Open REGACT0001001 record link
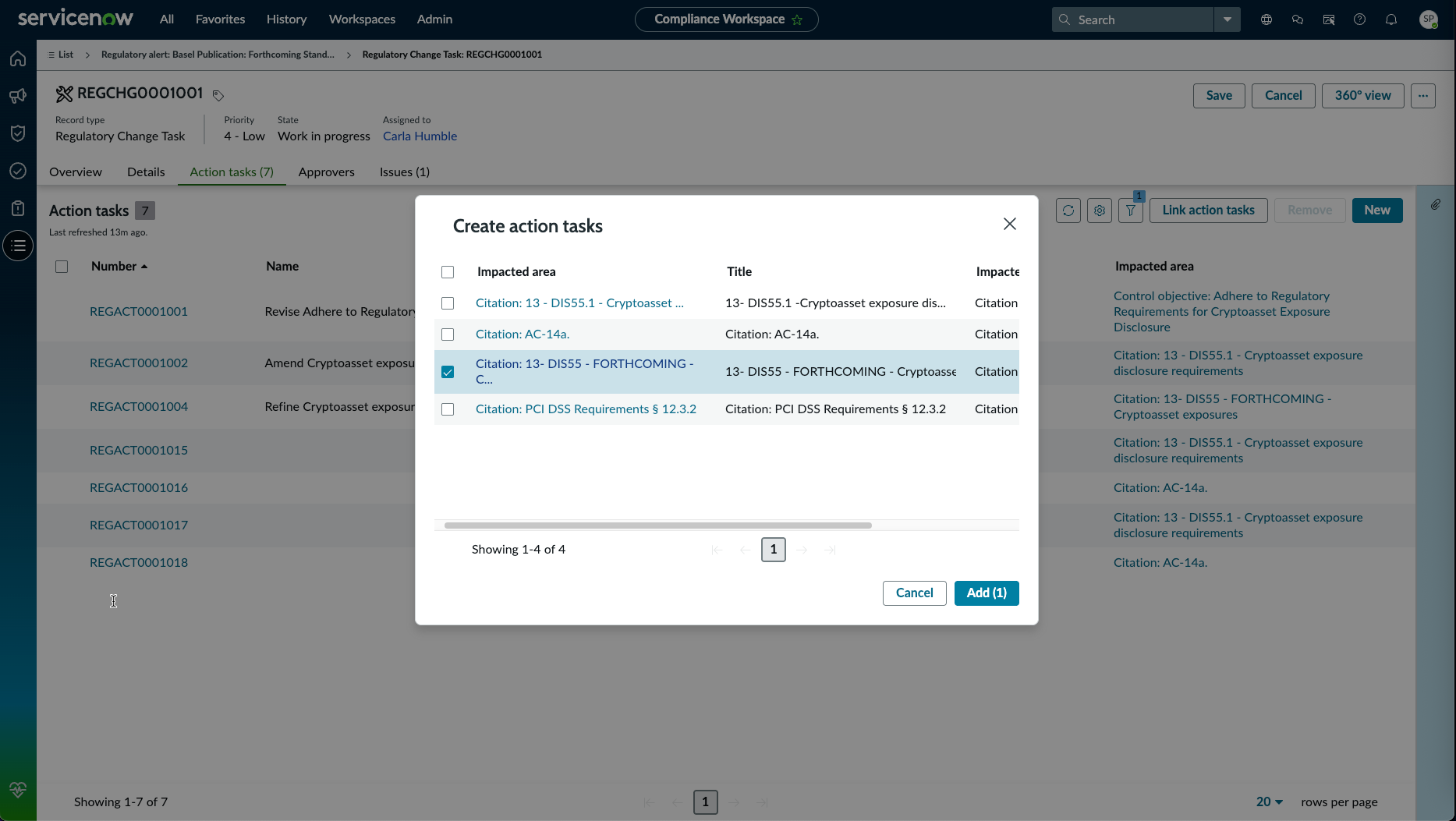The image size is (1456, 821). (139, 312)
